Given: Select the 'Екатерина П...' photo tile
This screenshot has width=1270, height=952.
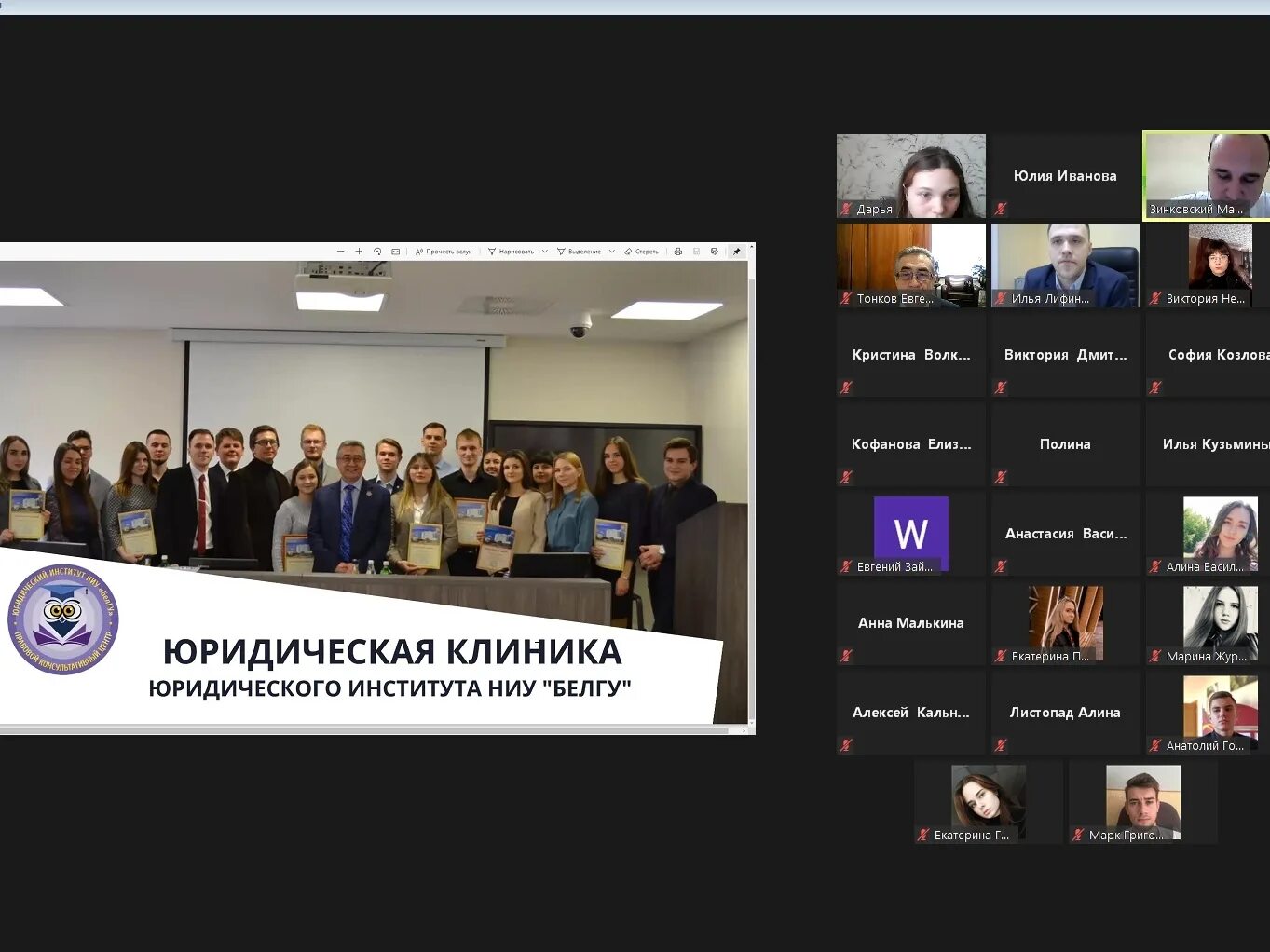Looking at the screenshot, I should coord(1065,623).
